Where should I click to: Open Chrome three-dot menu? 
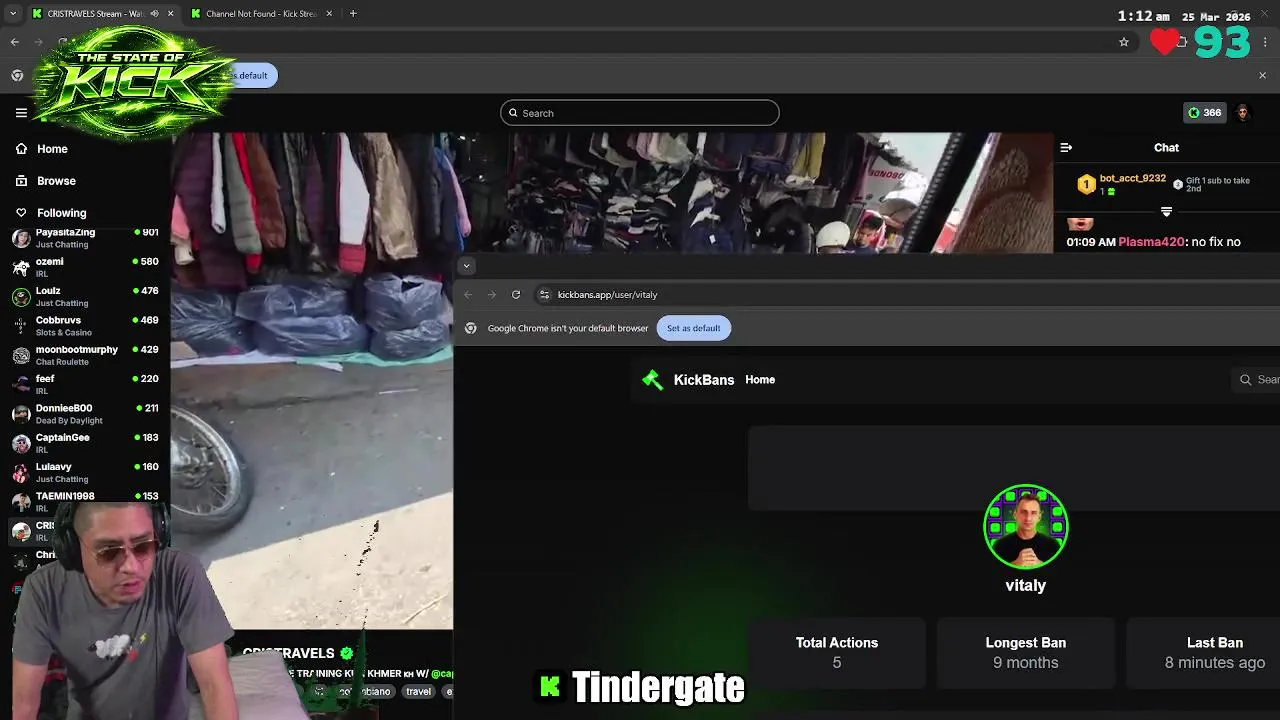coord(1266,42)
